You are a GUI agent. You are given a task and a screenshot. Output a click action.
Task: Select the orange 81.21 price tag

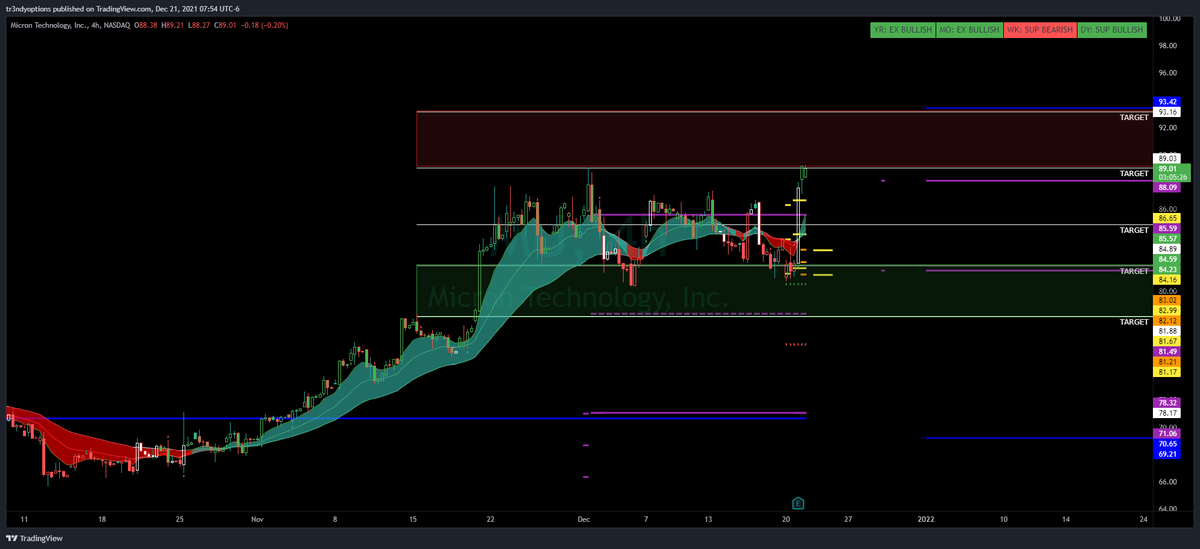[1168, 362]
